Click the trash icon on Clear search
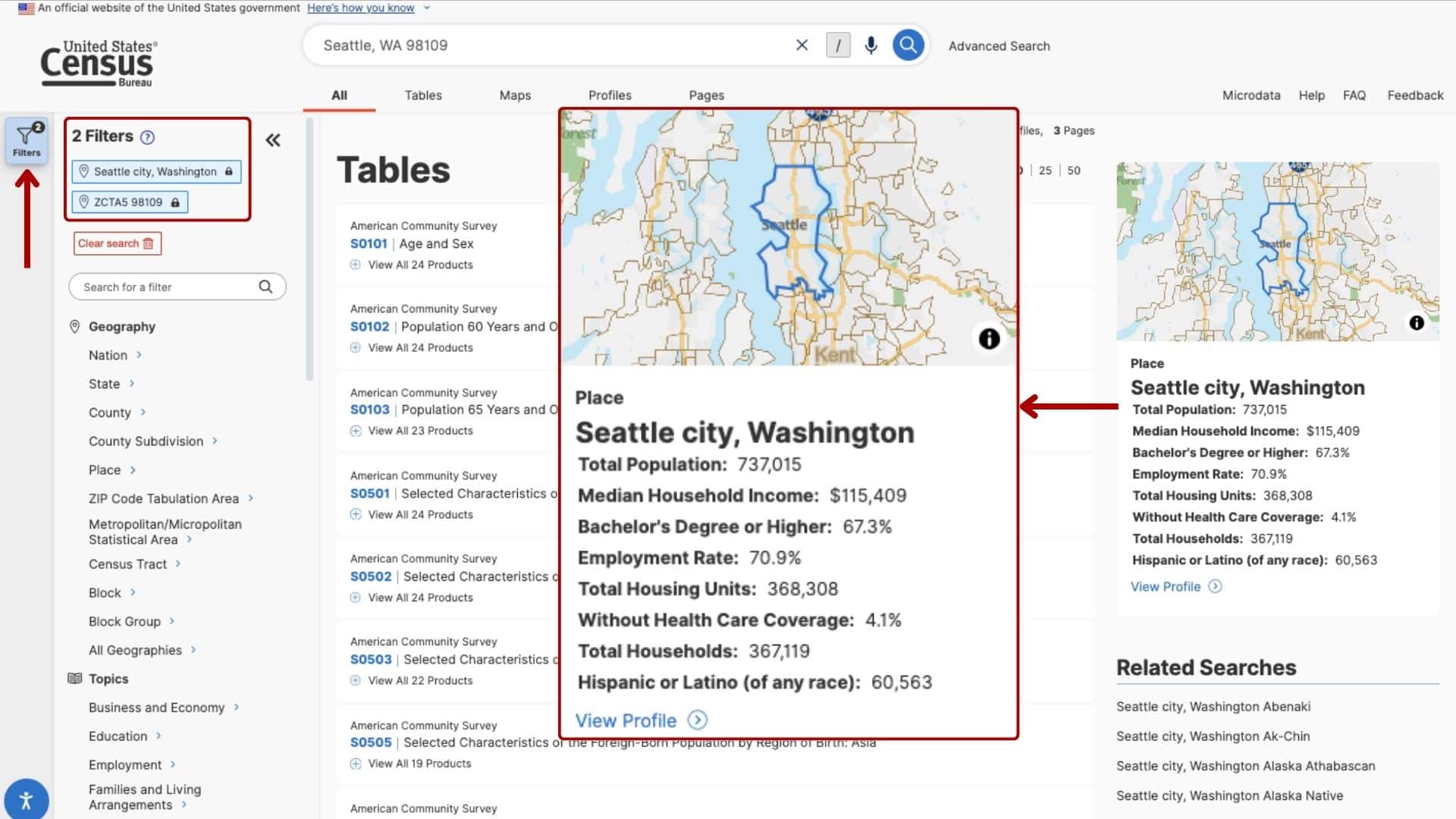 149,243
